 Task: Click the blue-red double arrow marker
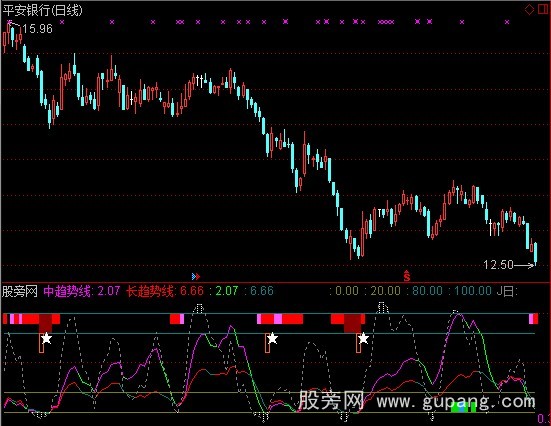coord(196,277)
